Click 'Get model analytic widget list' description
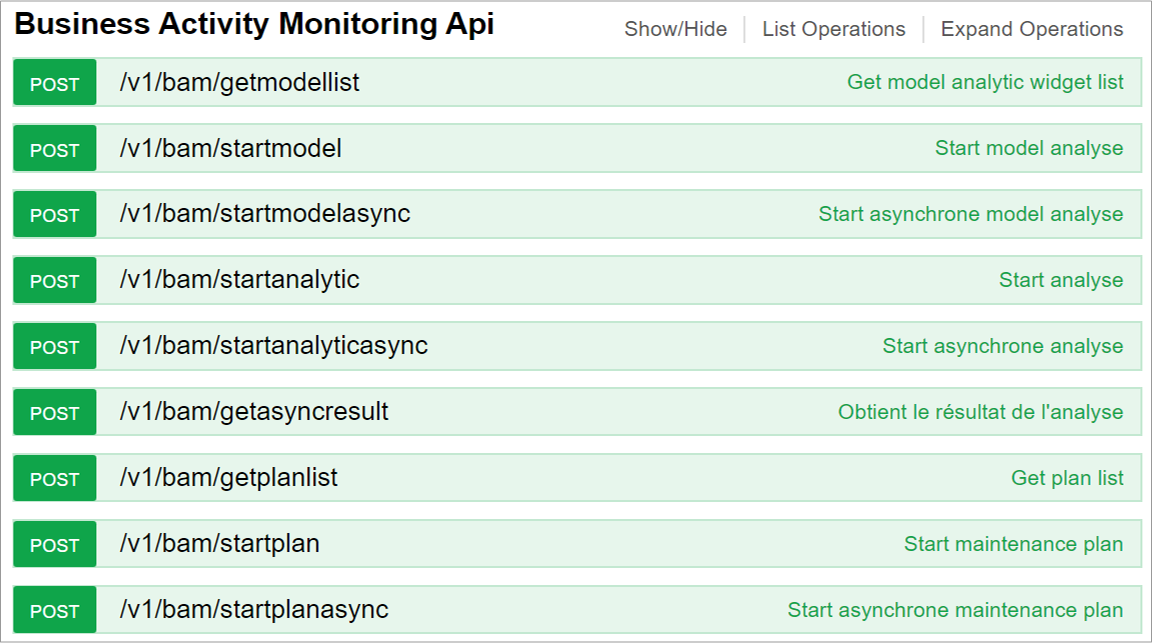This screenshot has height=643, width=1152. (x=984, y=82)
